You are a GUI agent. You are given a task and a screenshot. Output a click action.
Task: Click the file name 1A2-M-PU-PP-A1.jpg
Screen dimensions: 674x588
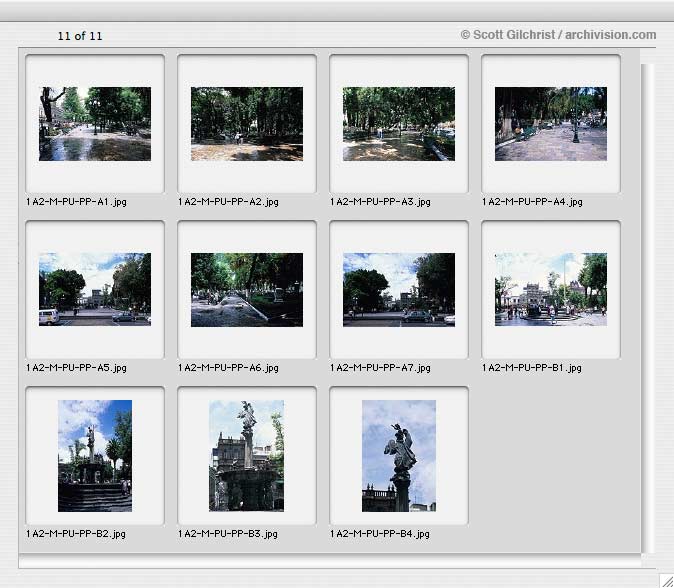coord(77,202)
